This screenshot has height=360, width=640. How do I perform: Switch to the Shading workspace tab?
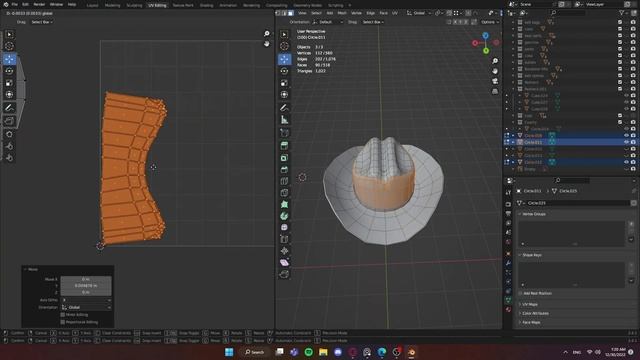tap(207, 5)
